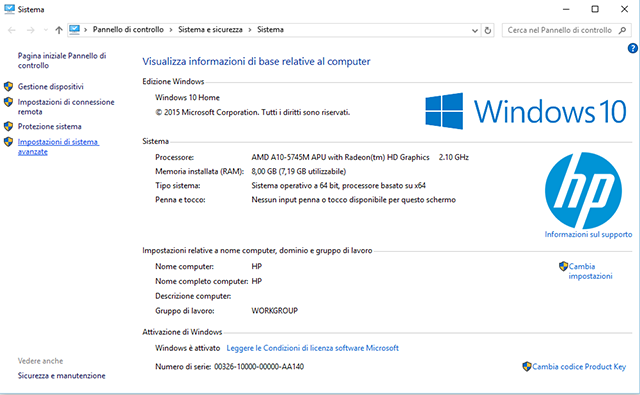The height and width of the screenshot is (395, 640).
Task: Open help with blue question mark
Action: (x=632, y=49)
